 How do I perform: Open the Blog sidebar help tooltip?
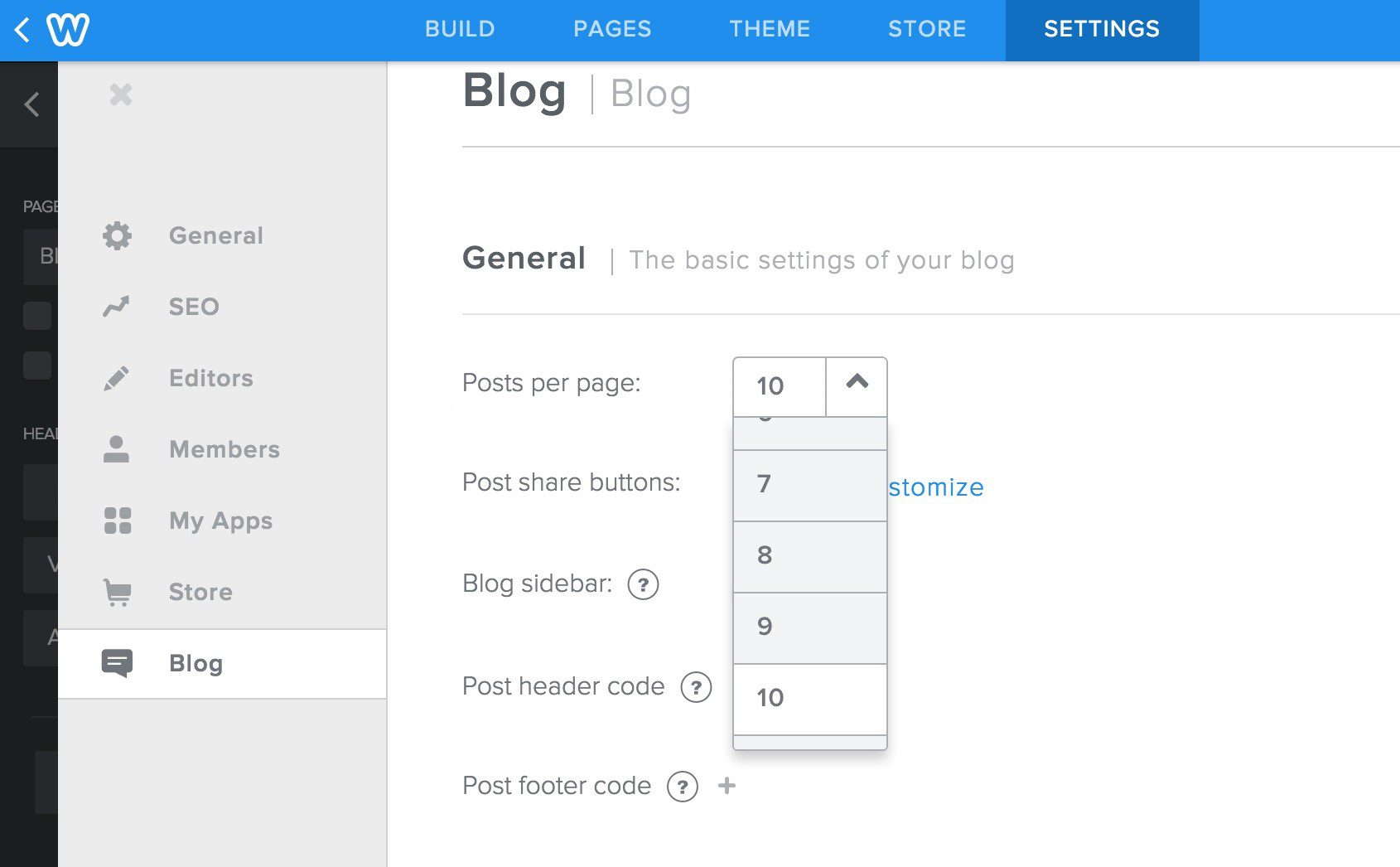[x=642, y=584]
